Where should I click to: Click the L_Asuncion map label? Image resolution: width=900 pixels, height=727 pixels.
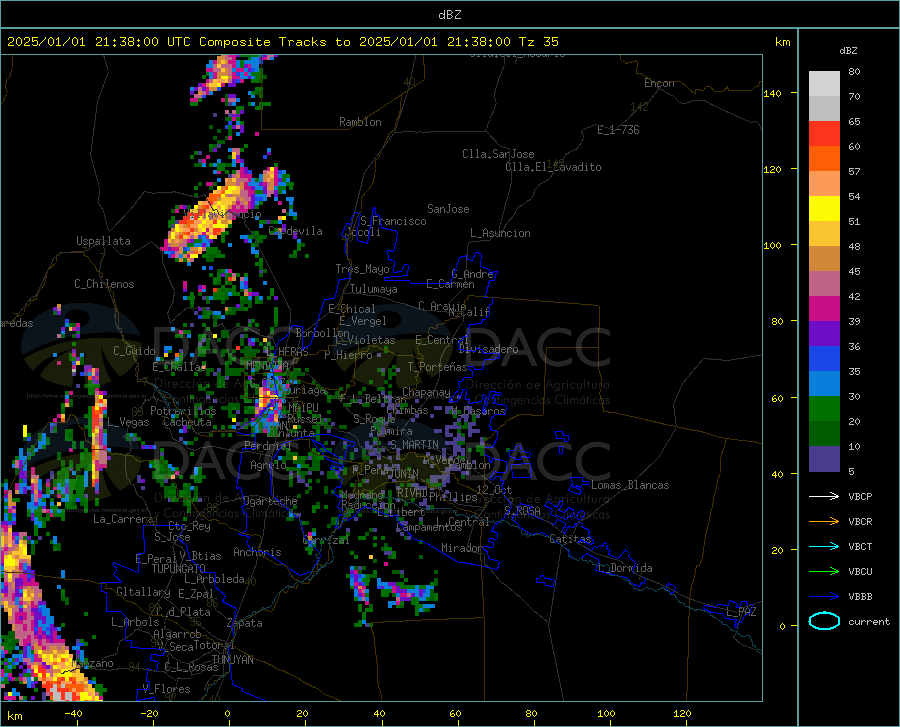point(500,233)
